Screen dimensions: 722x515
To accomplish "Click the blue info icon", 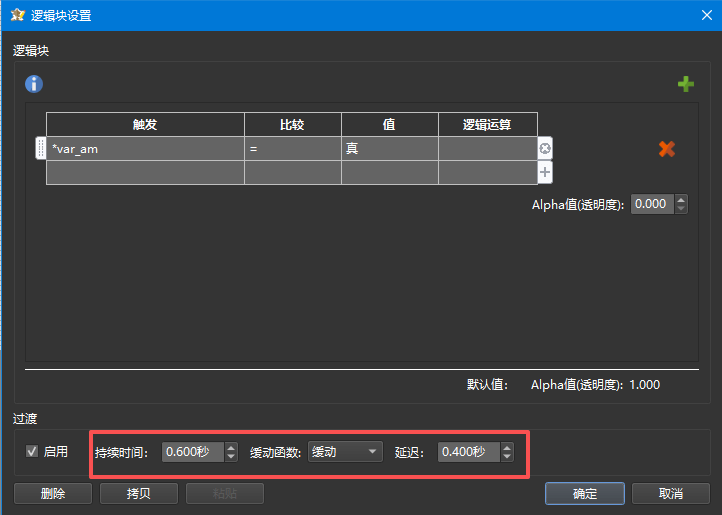I will click(34, 84).
